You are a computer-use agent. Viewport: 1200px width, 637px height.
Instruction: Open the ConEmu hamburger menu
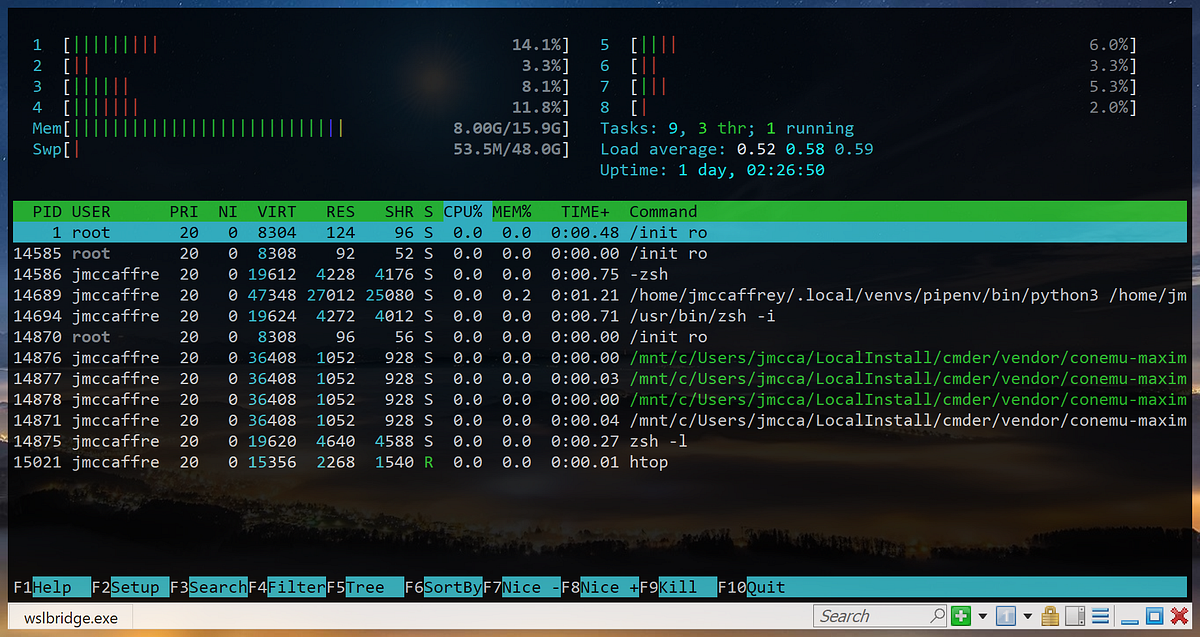(1100, 616)
